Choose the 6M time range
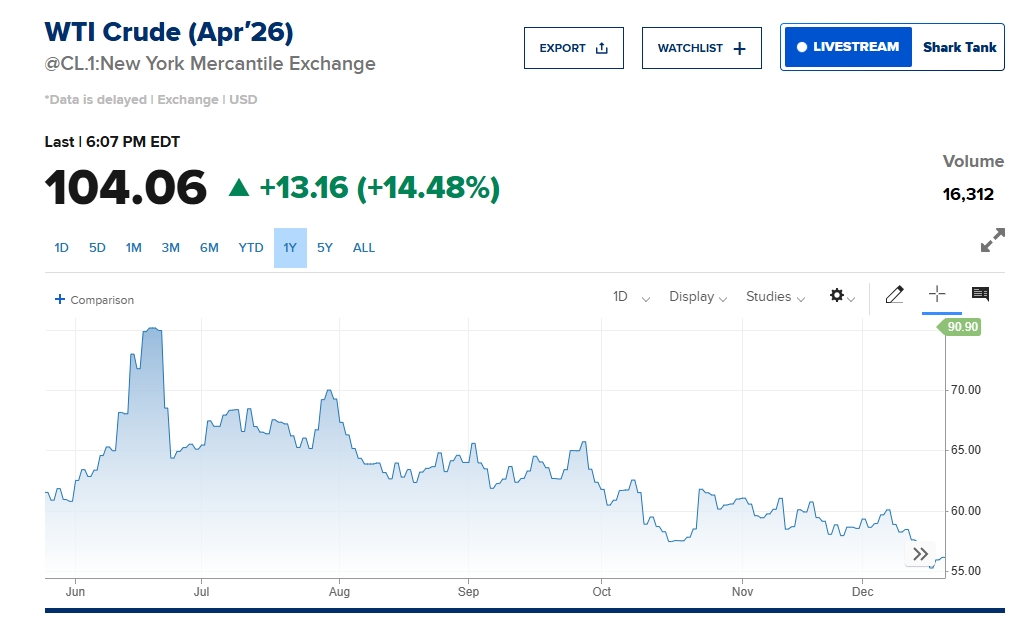 tap(209, 248)
